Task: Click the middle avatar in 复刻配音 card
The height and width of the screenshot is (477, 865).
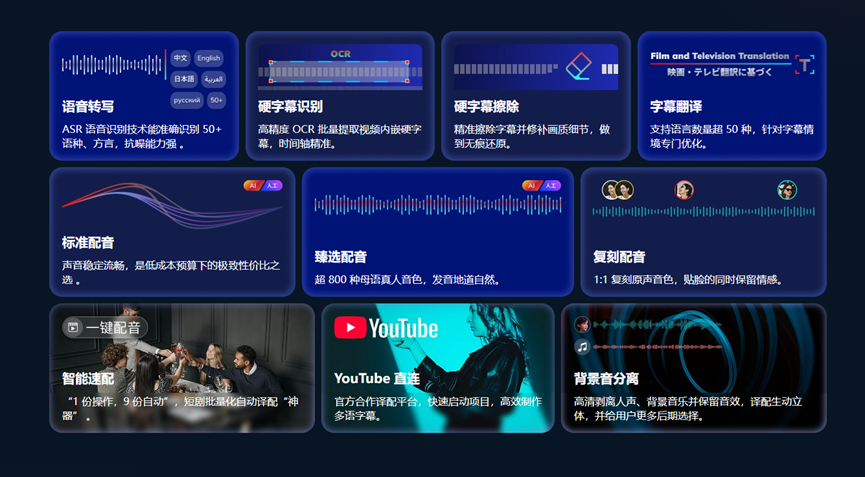Action: (684, 190)
